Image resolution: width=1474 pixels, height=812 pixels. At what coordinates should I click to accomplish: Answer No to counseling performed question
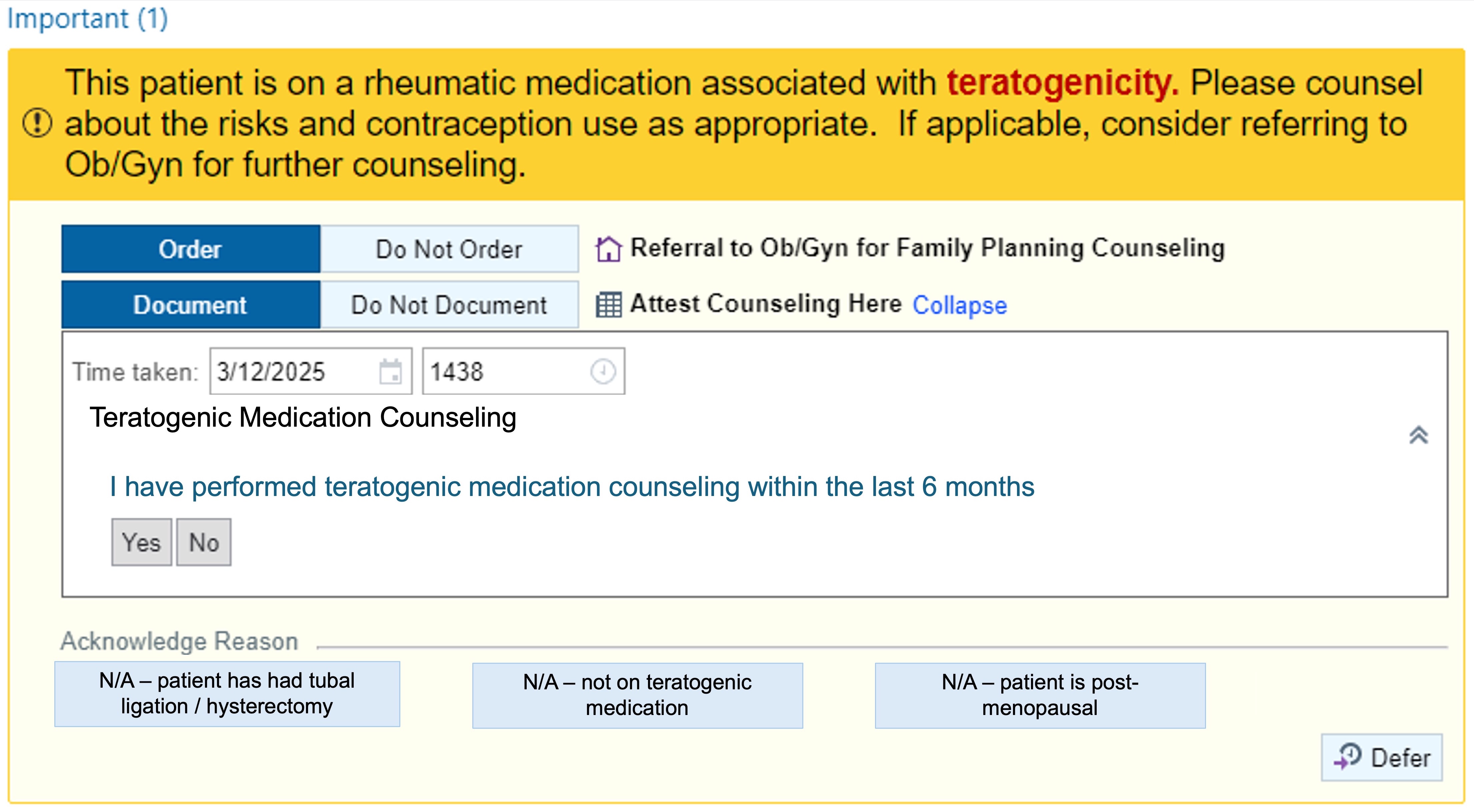click(204, 542)
